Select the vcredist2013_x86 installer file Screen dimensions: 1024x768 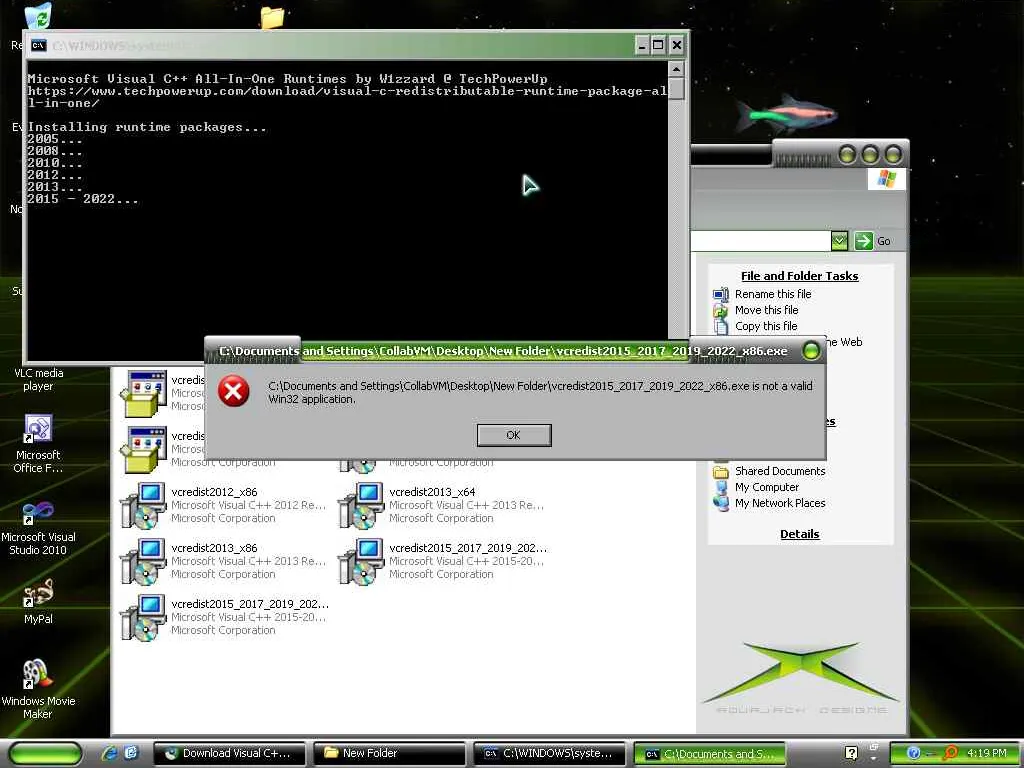(x=222, y=561)
